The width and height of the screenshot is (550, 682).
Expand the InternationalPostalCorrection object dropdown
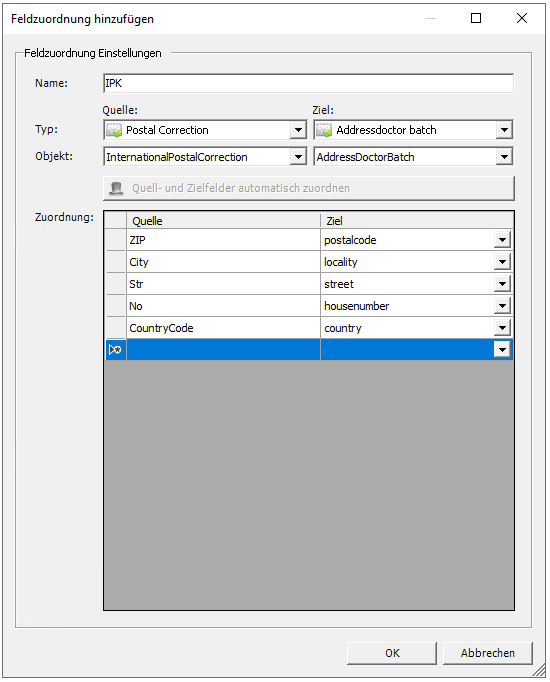pos(298,157)
